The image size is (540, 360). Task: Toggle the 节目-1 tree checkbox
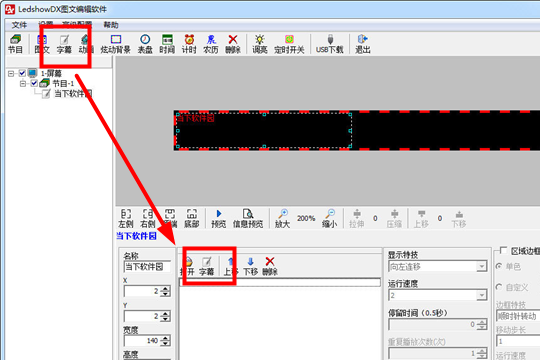(x=34, y=83)
